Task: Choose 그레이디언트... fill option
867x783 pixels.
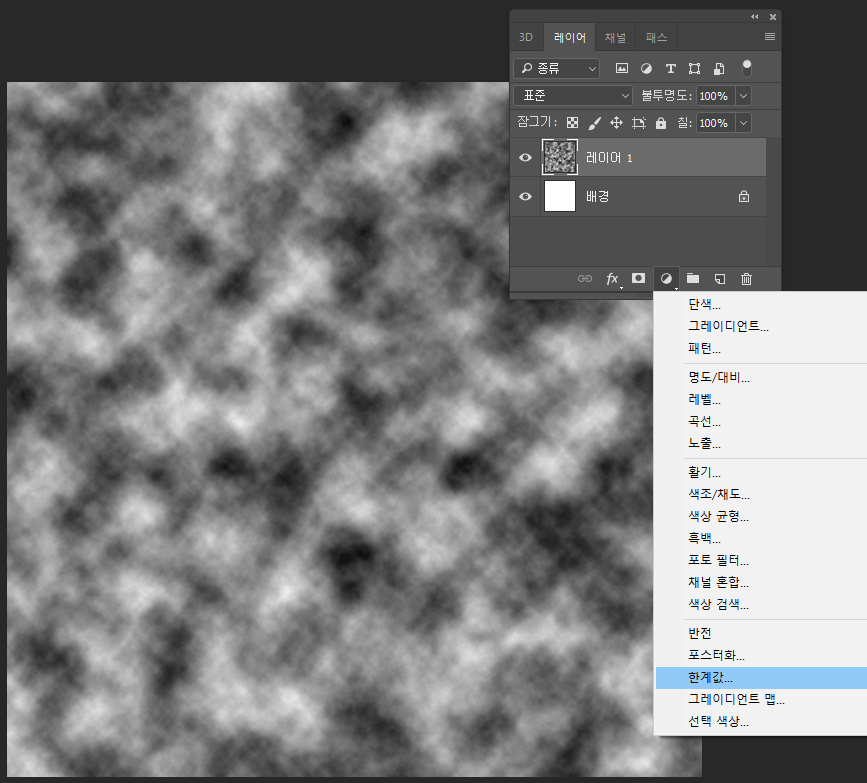Action: (760, 326)
